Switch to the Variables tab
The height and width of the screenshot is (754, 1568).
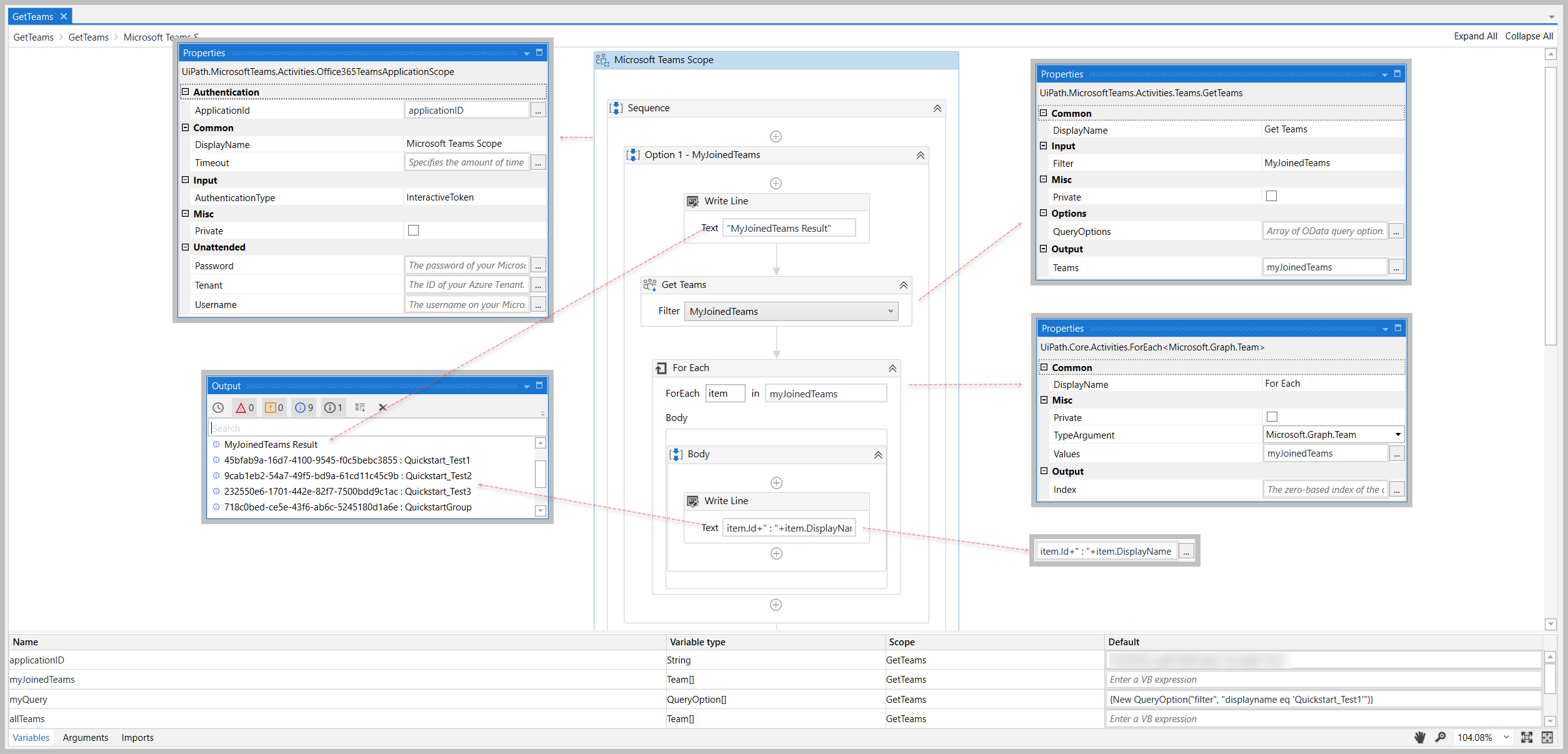tap(31, 737)
